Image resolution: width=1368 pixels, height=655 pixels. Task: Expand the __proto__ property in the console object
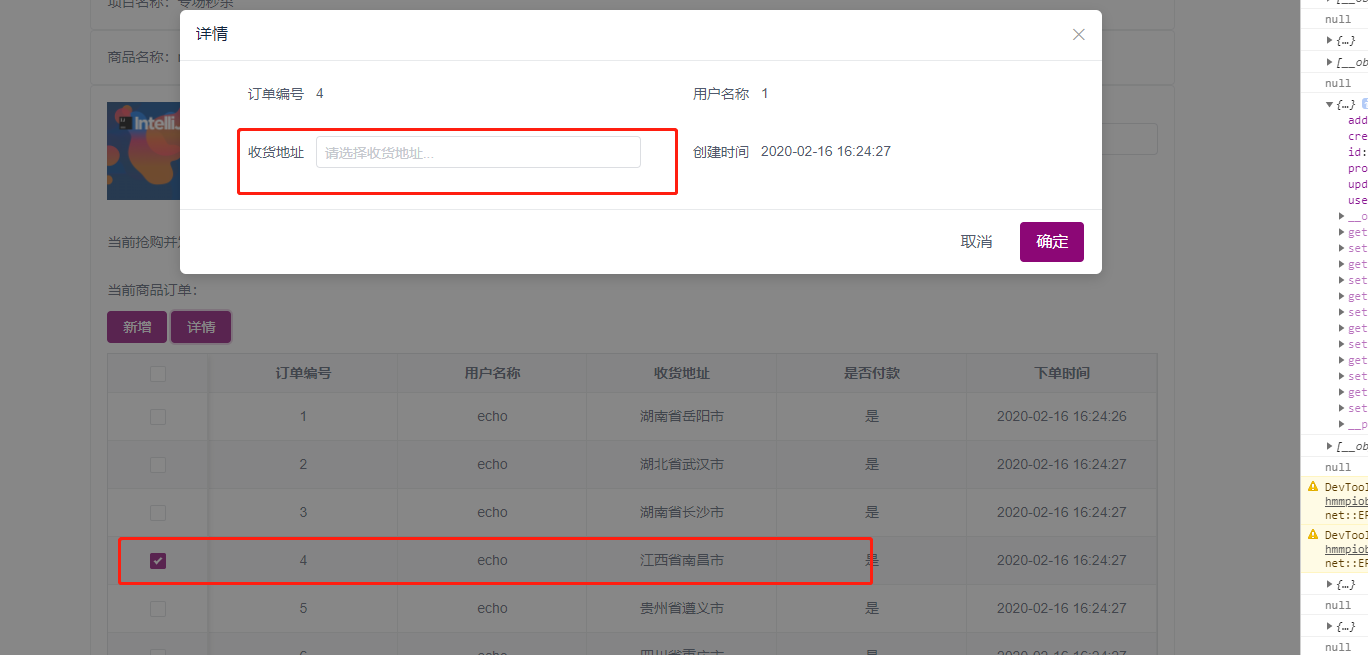point(1341,424)
